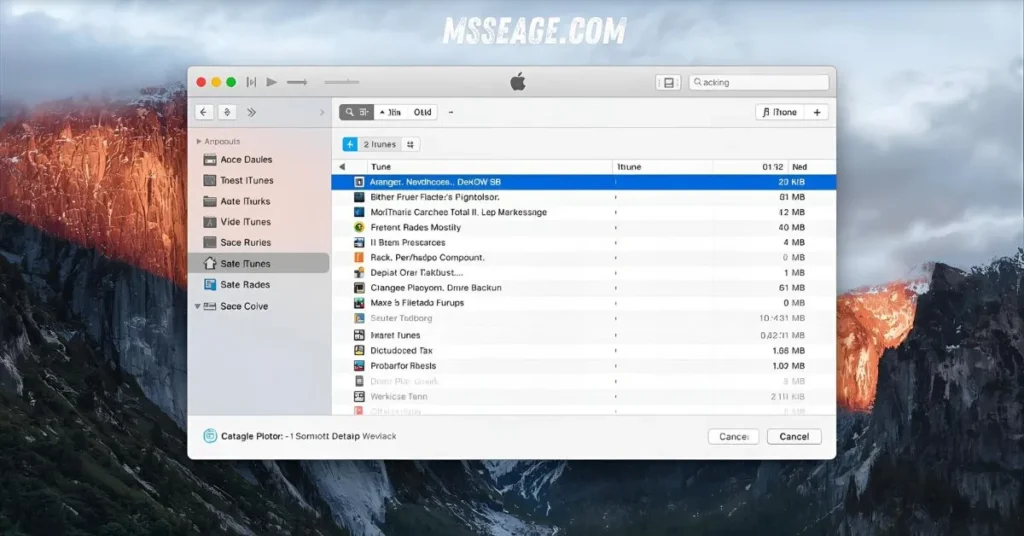Click the round status icon before 'Catagle Plotor'

(210, 436)
